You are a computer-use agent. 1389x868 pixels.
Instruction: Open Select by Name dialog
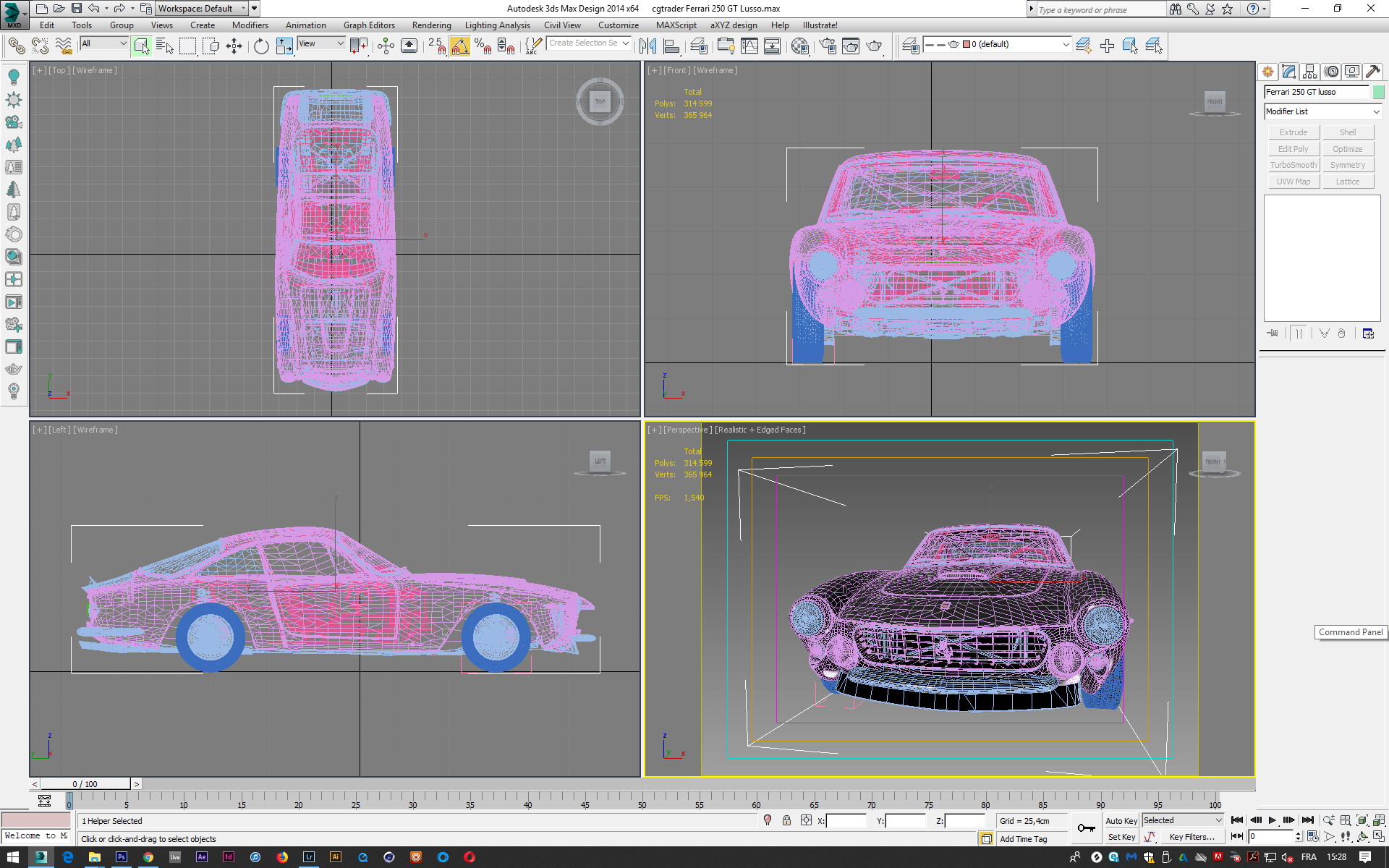[x=165, y=46]
